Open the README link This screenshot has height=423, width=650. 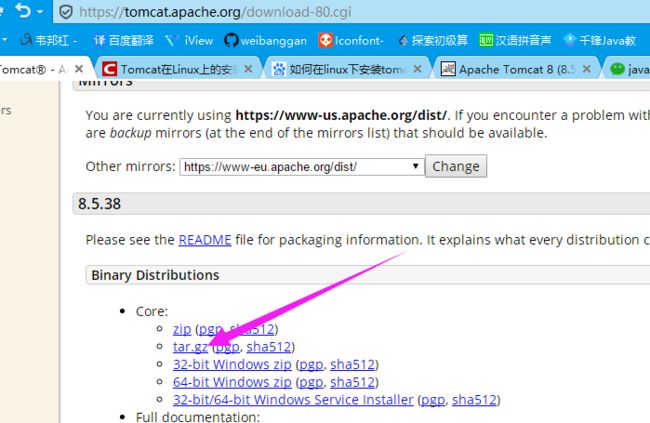[205, 240]
